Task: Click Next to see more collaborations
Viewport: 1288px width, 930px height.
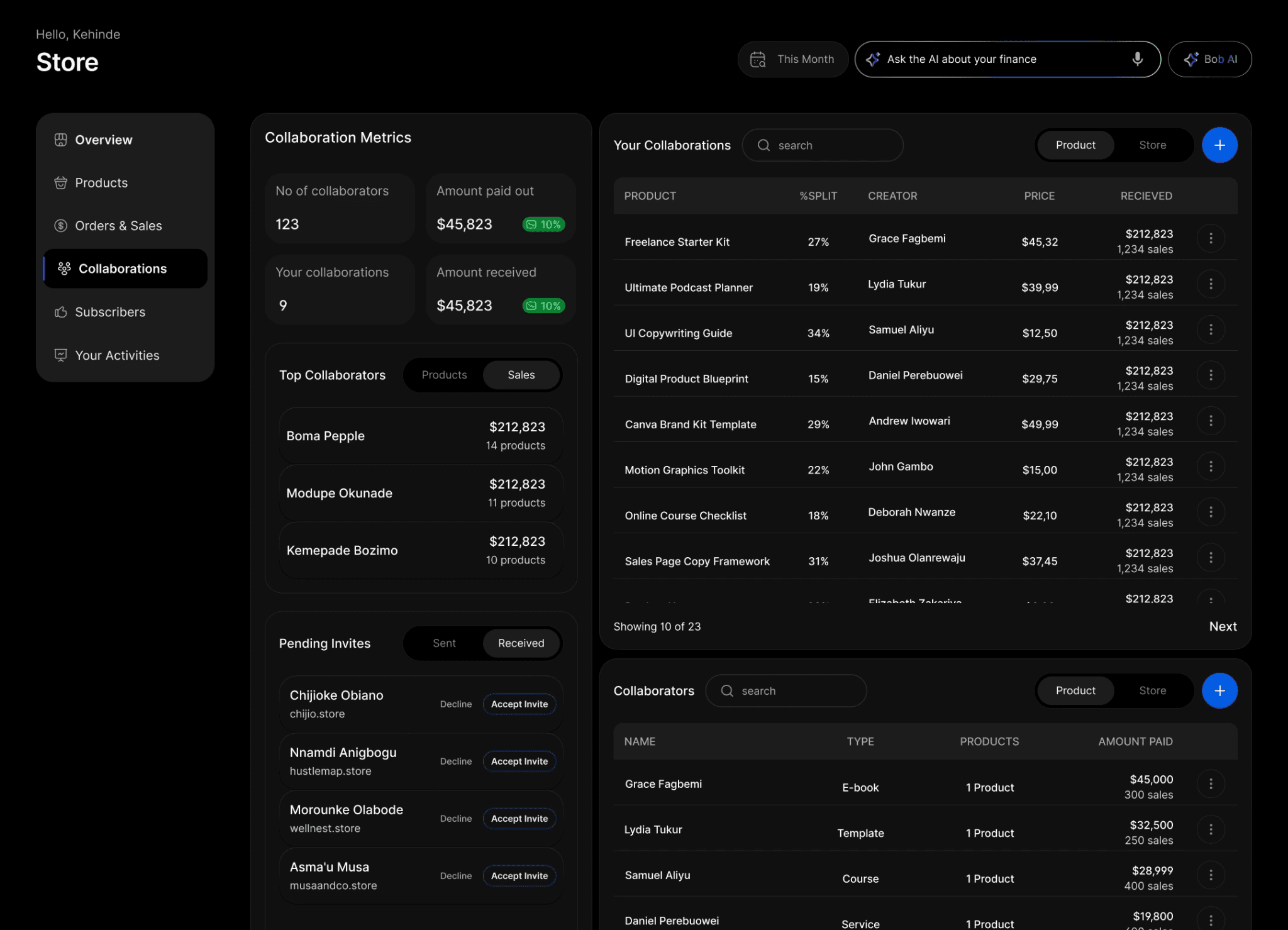Action: point(1222,626)
